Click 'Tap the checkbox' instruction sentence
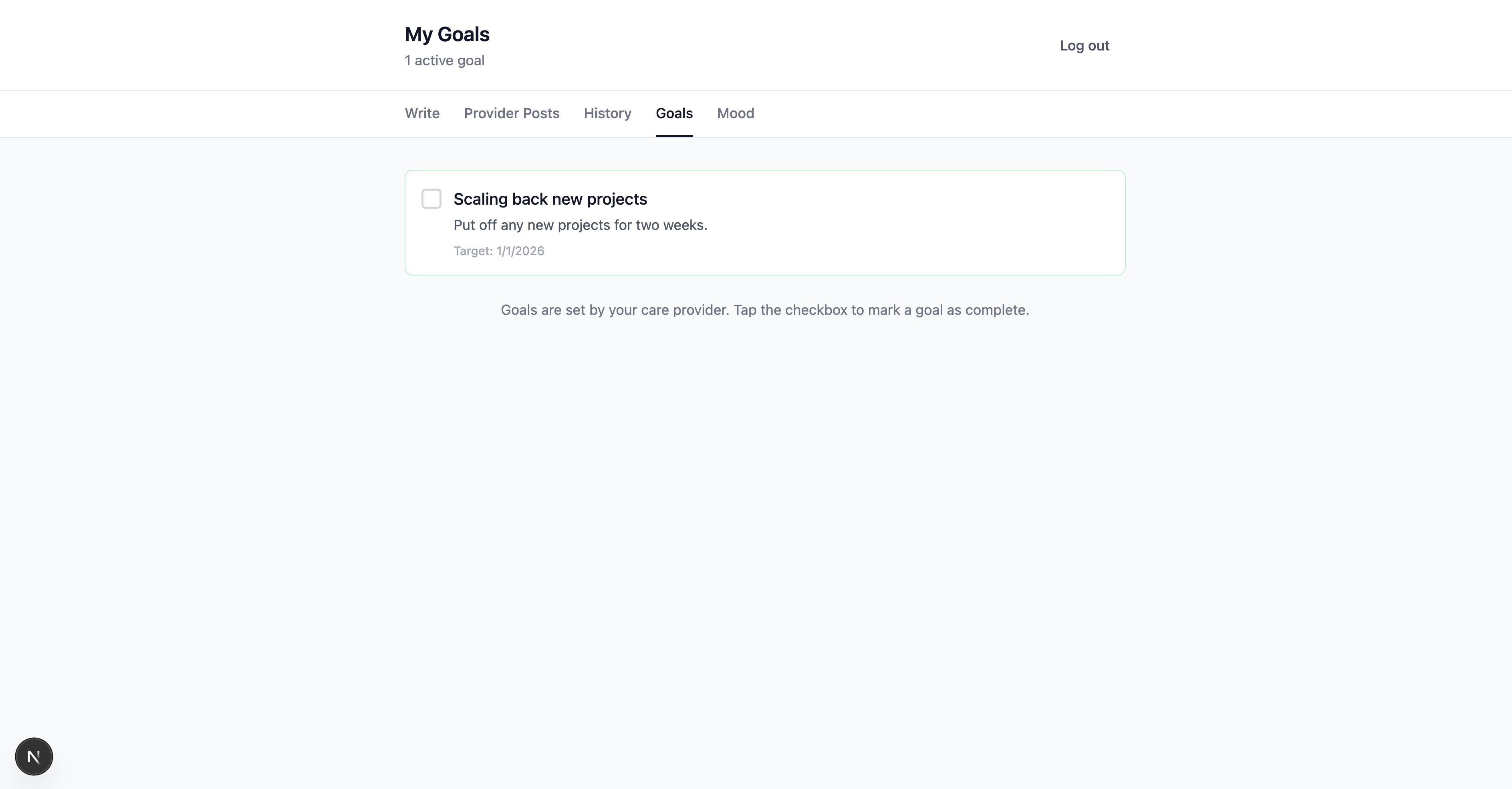Image resolution: width=1512 pixels, height=789 pixels. [x=881, y=310]
